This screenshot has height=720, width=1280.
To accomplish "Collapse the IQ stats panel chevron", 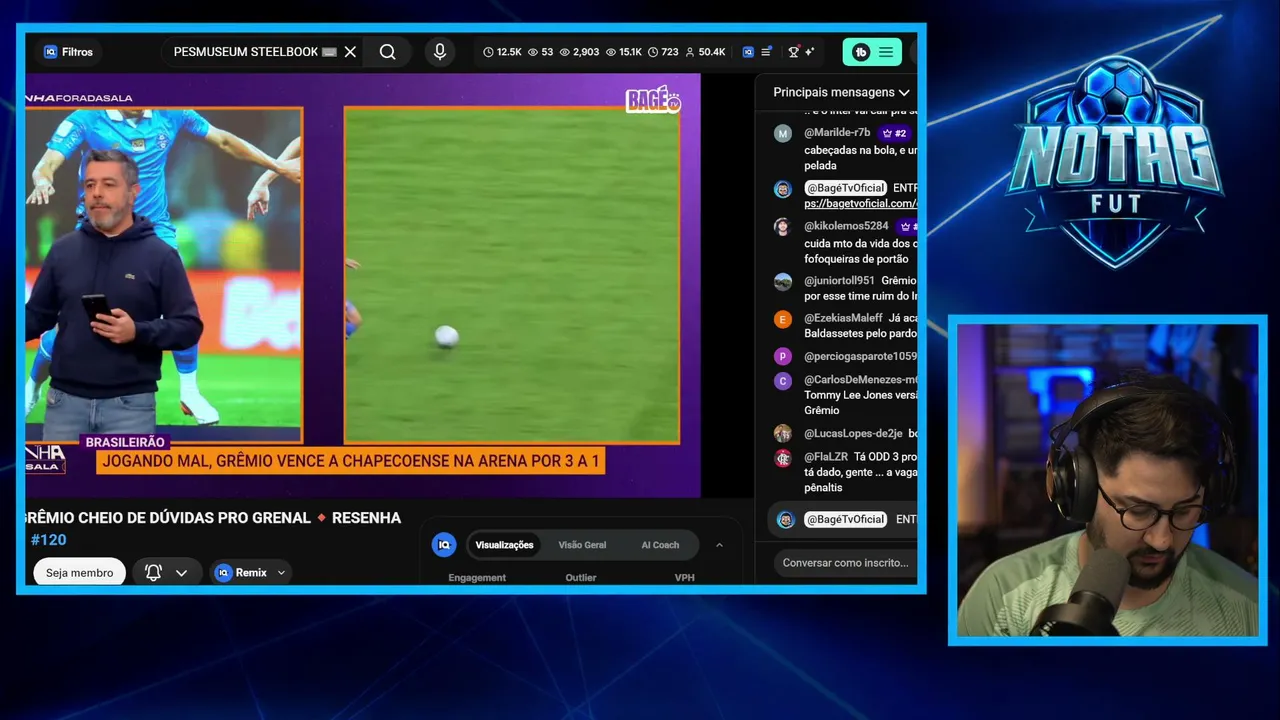I will pyautogui.click(x=719, y=545).
